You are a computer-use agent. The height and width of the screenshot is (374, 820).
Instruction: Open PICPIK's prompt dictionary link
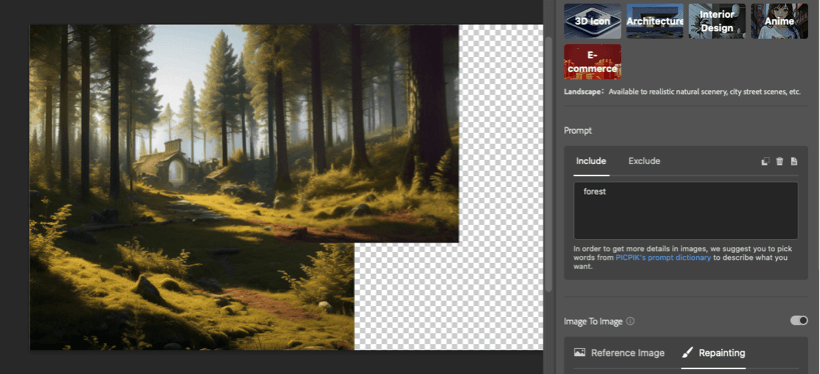[663, 258]
